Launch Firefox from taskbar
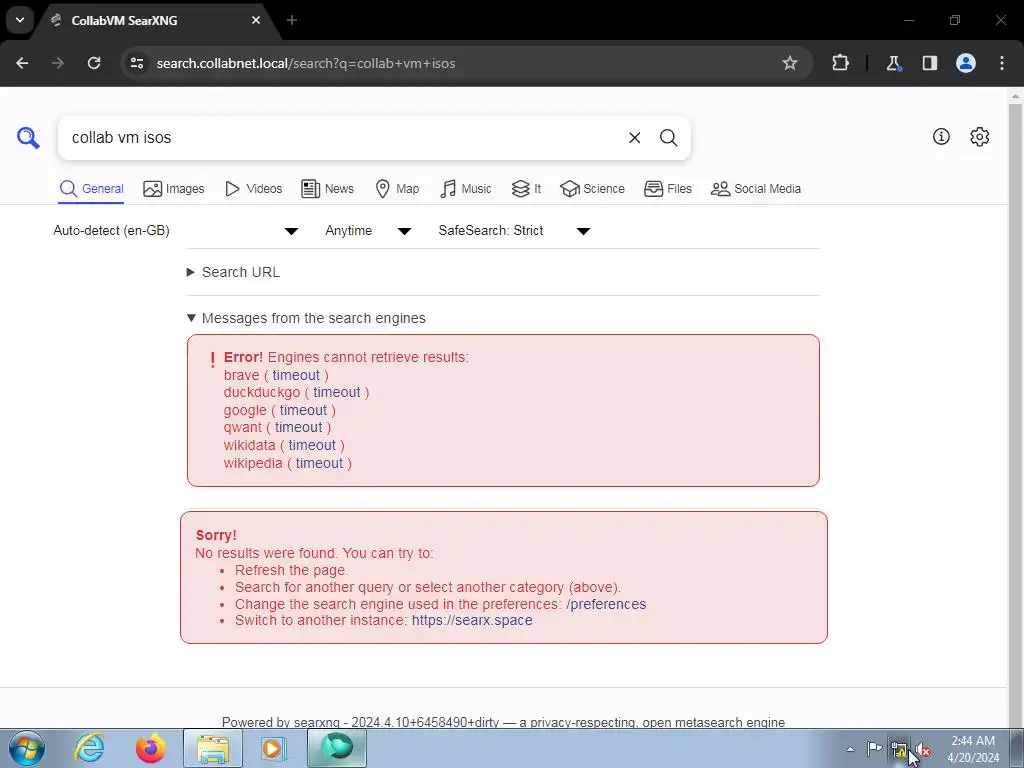 click(x=151, y=748)
